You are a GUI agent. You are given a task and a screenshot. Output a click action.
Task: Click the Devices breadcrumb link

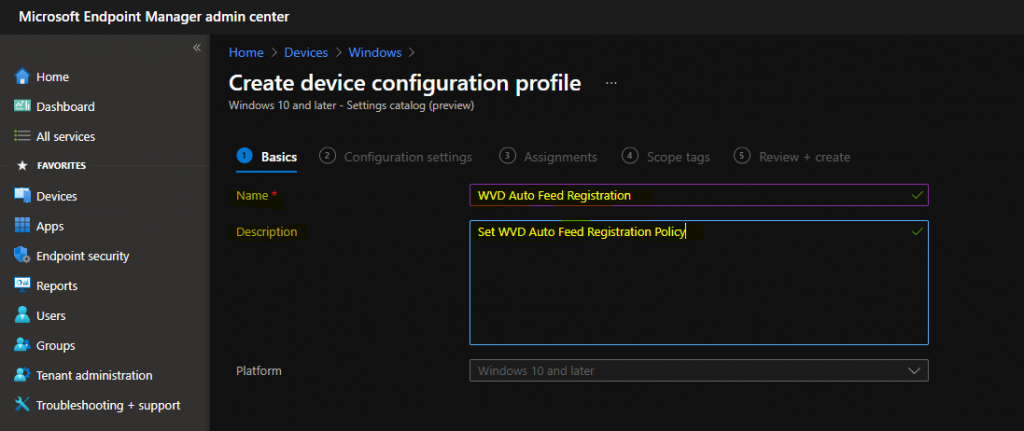pos(306,53)
